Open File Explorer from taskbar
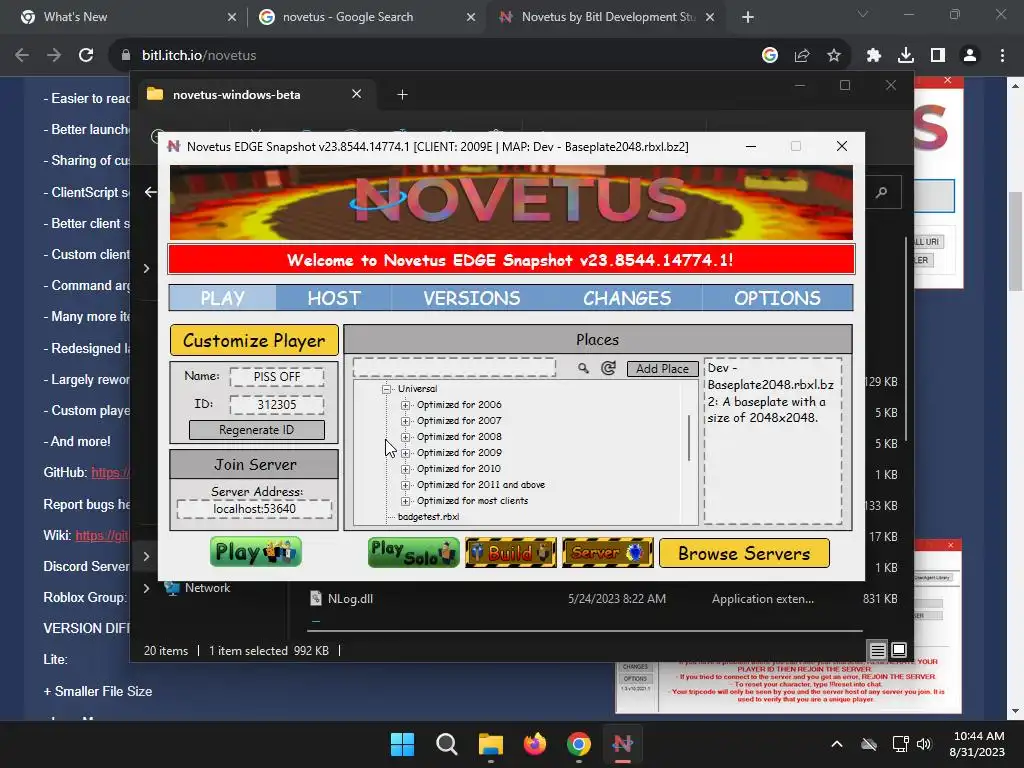 click(490, 744)
